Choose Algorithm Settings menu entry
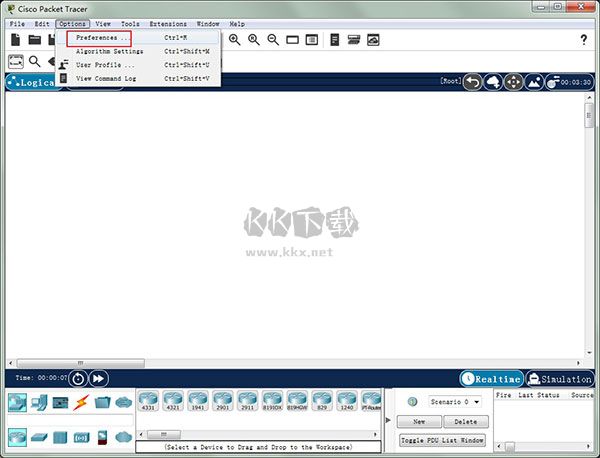This screenshot has height=458, width=600. click(x=139, y=51)
